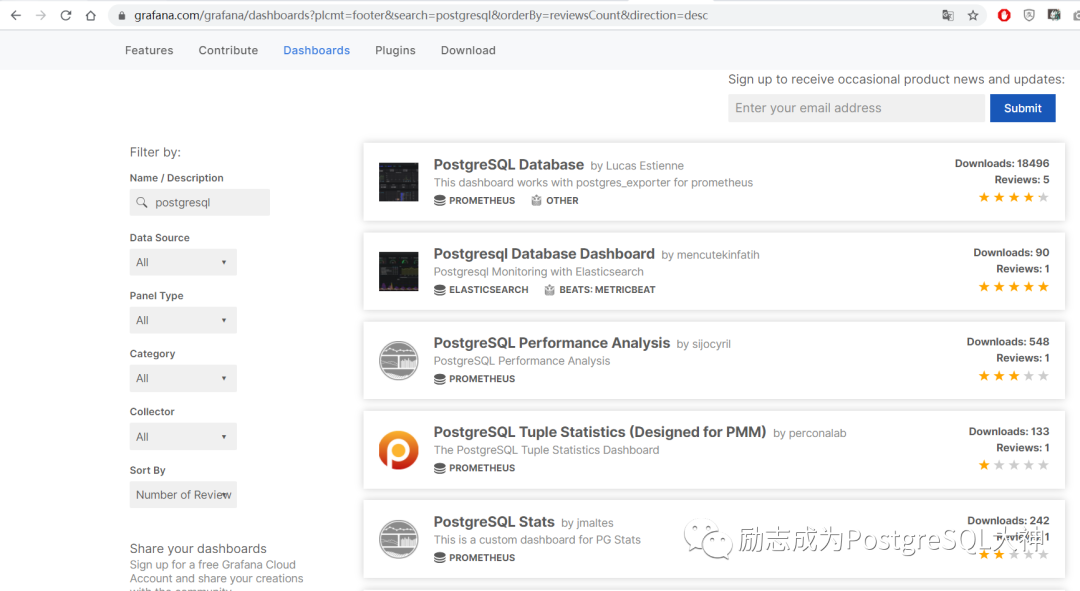Click the Prometheus database icon under PostgreSQL Database
The width and height of the screenshot is (1080, 591).
tap(439, 200)
